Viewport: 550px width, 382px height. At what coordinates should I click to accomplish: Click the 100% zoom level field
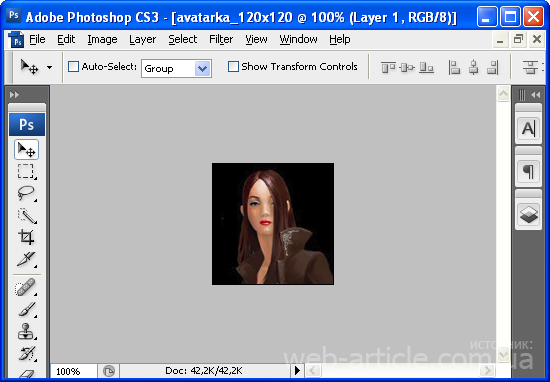(74, 371)
